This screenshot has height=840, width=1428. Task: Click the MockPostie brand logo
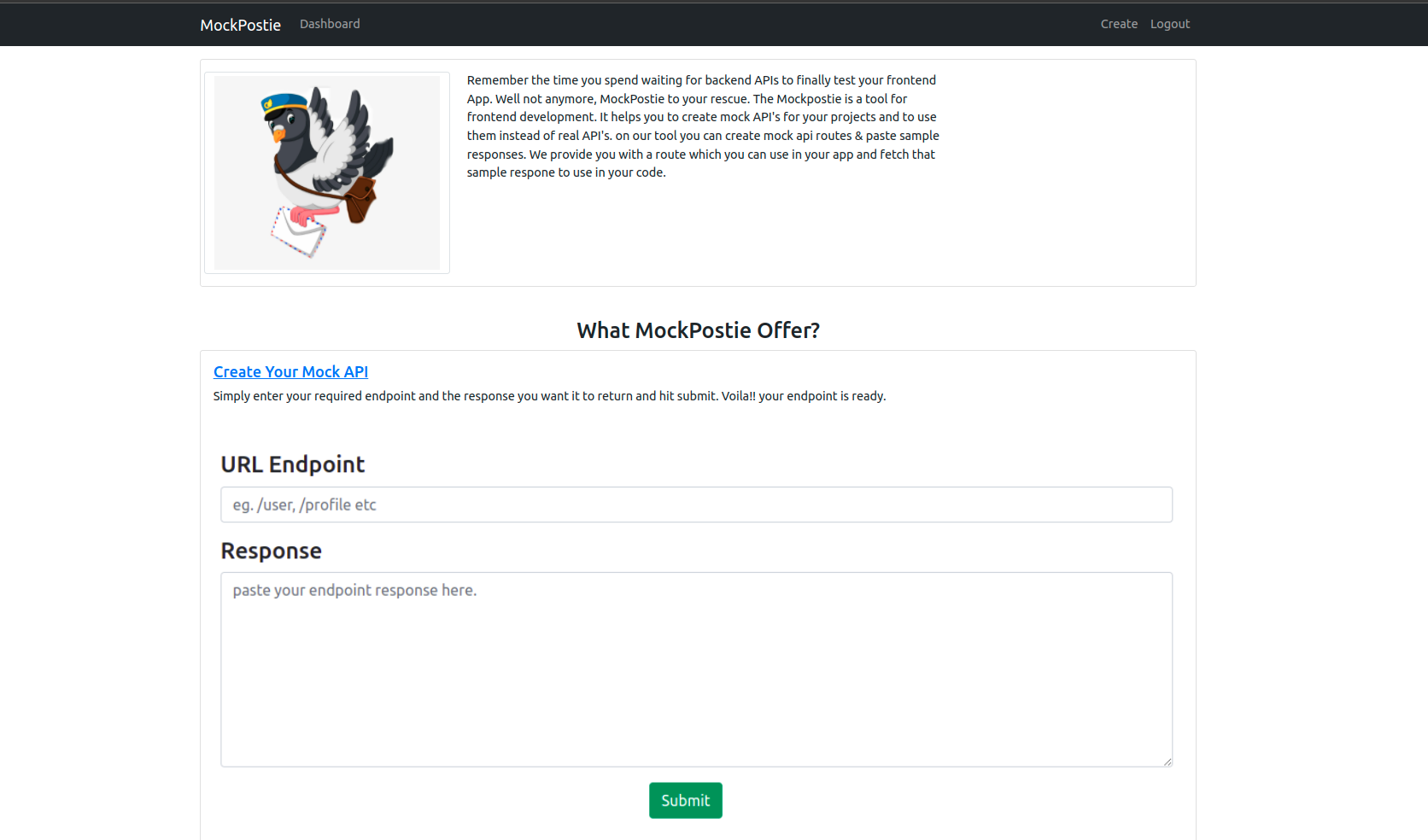240,25
